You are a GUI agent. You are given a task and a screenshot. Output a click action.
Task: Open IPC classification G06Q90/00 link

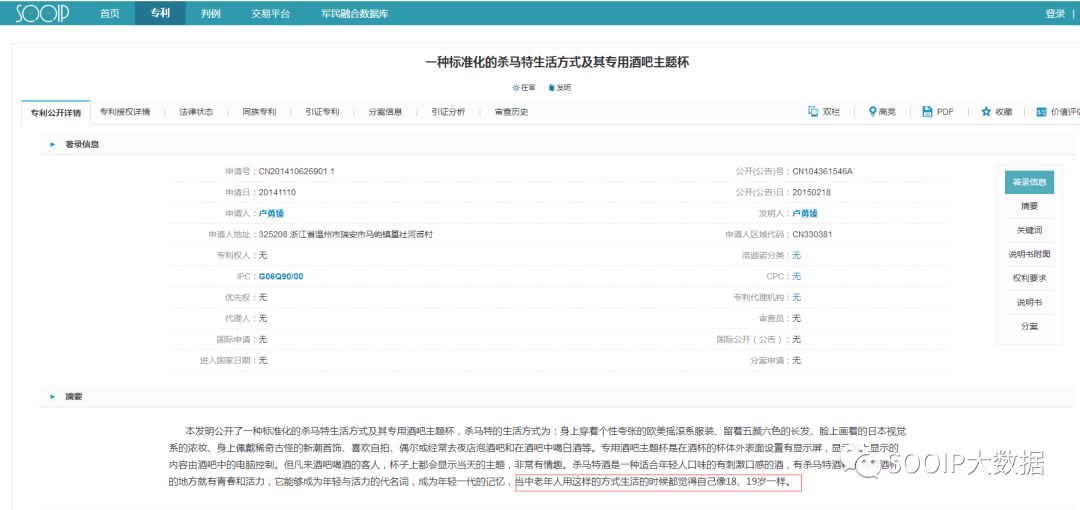(281, 276)
